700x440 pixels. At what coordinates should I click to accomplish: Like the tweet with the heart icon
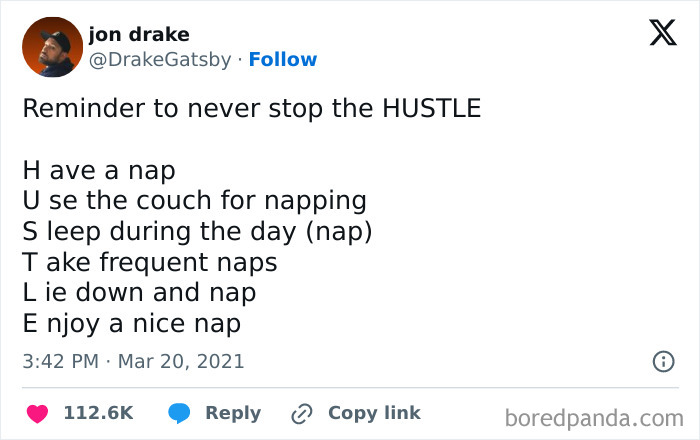point(37,413)
